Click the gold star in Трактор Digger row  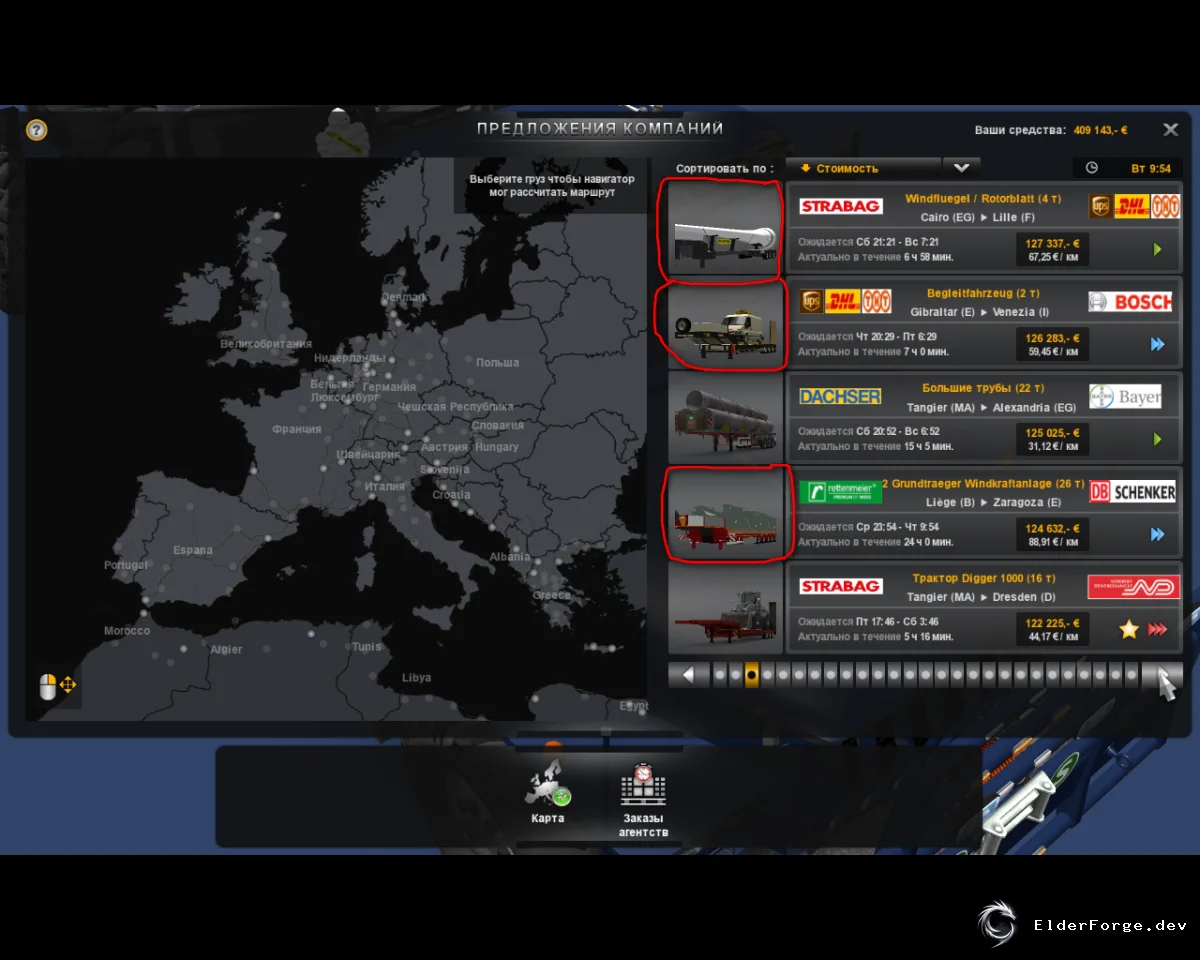click(x=1129, y=629)
